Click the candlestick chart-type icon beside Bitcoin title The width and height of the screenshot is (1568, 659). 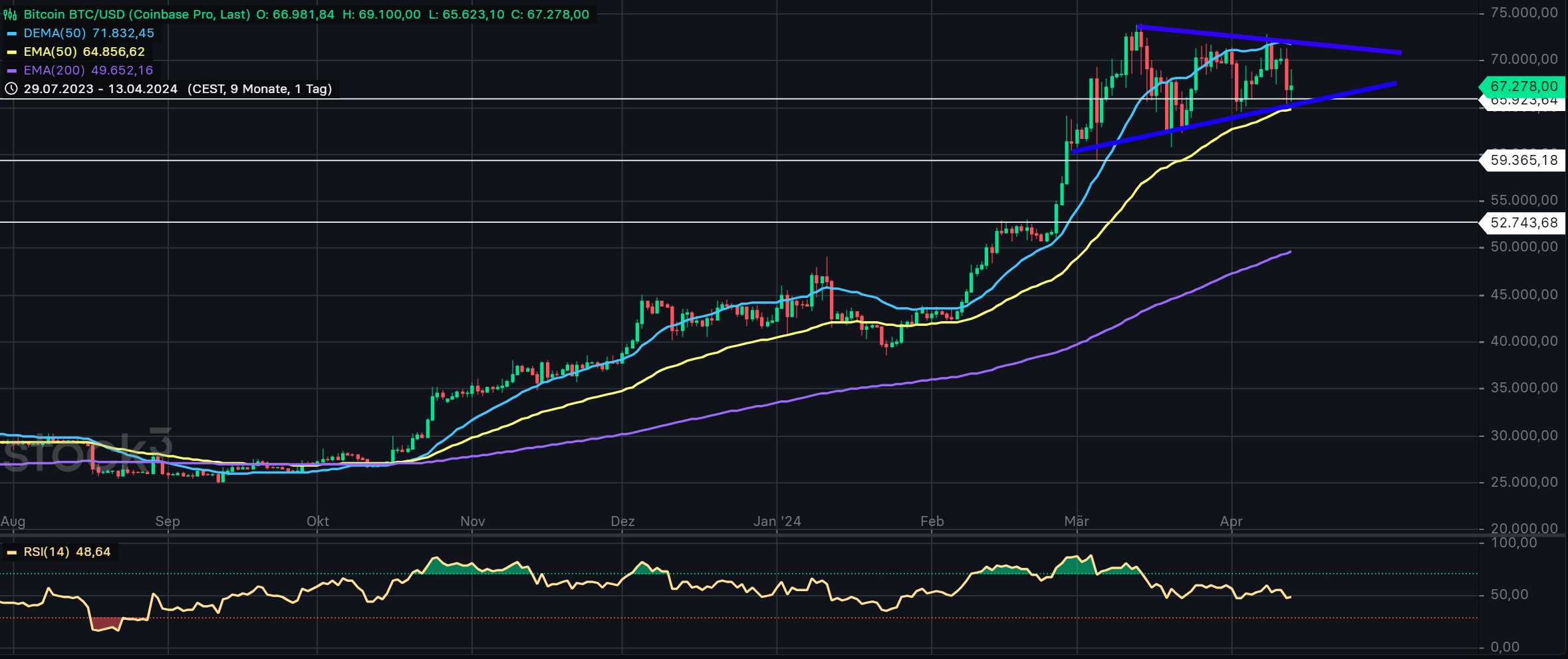(x=11, y=15)
